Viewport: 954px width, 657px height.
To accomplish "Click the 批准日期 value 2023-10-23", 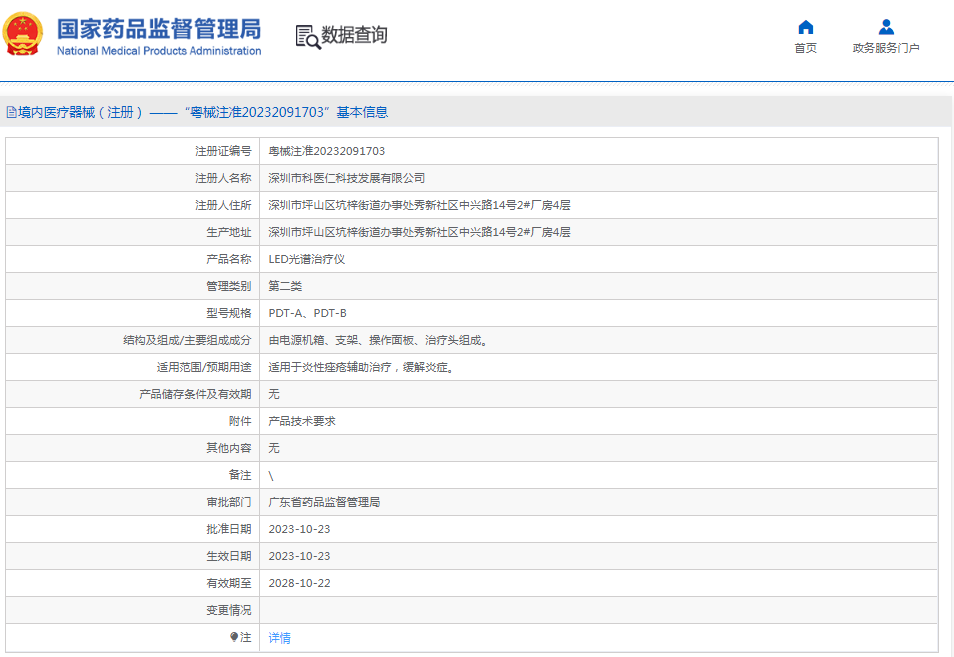I will [x=299, y=529].
